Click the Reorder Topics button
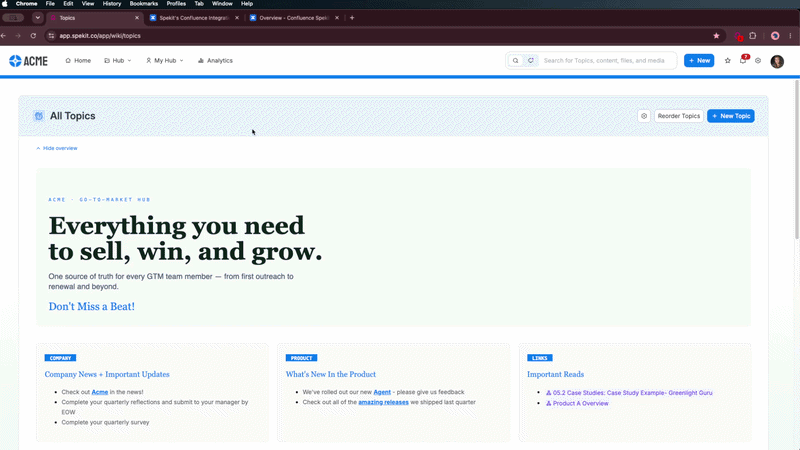Viewport: 800px width, 450px height. click(x=679, y=116)
